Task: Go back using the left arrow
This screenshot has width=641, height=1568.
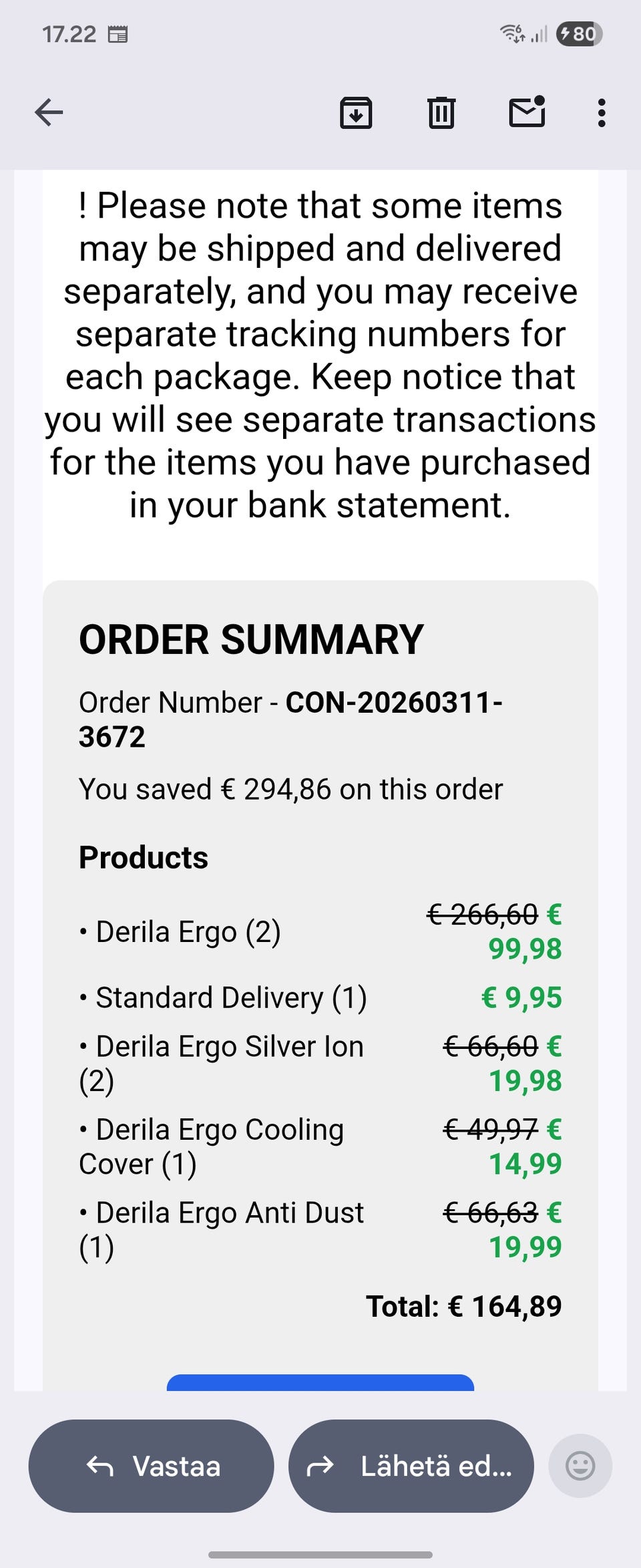Action: 49,112
